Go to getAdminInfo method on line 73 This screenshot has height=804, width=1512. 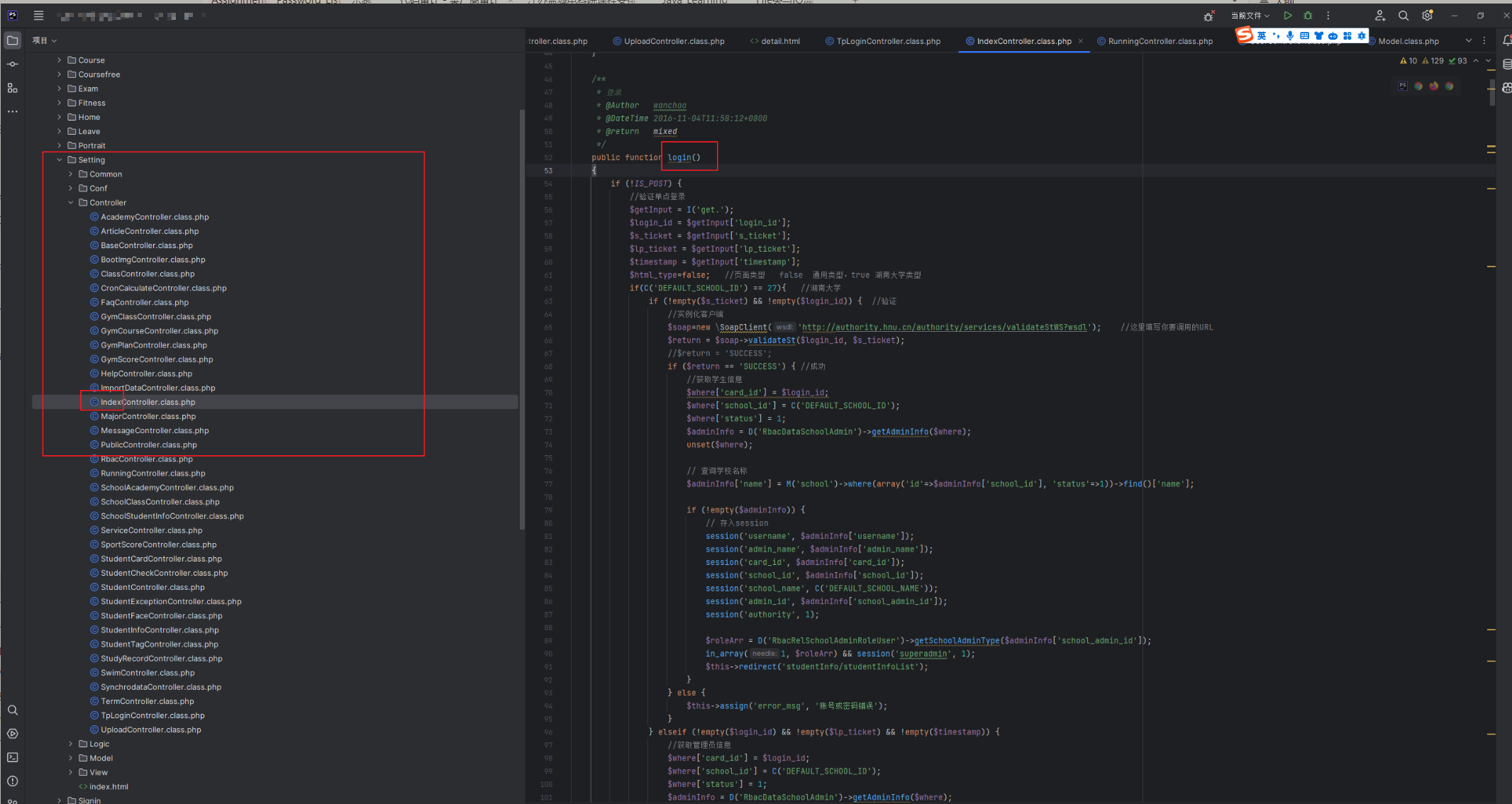click(899, 431)
